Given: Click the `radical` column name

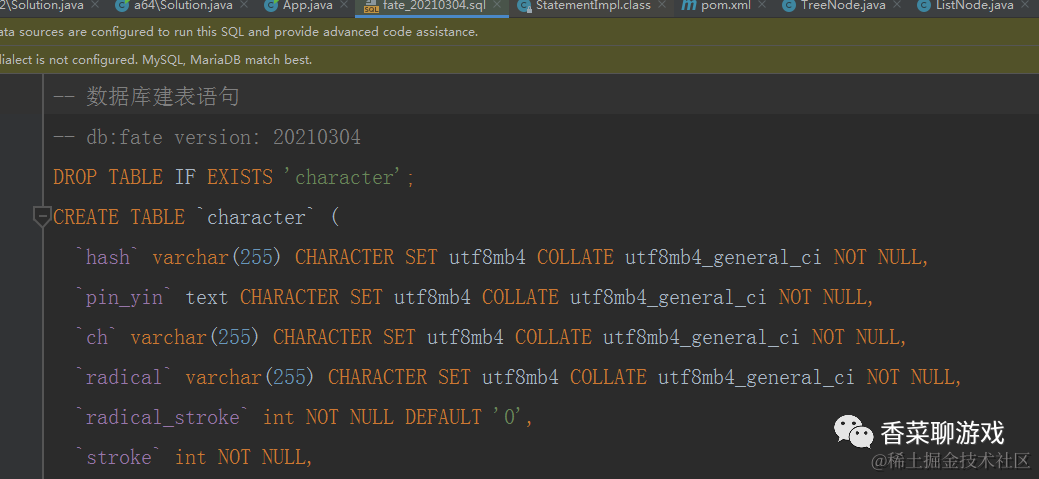Looking at the screenshot, I should [x=125, y=377].
